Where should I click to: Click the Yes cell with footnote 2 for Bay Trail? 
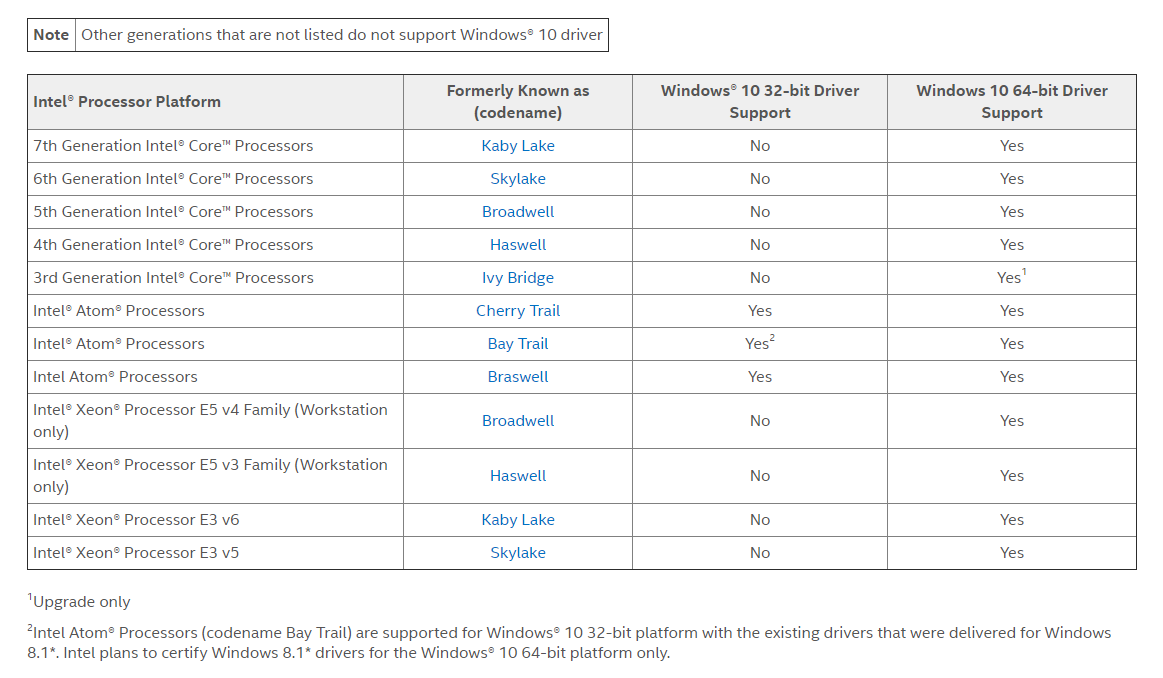[759, 344]
